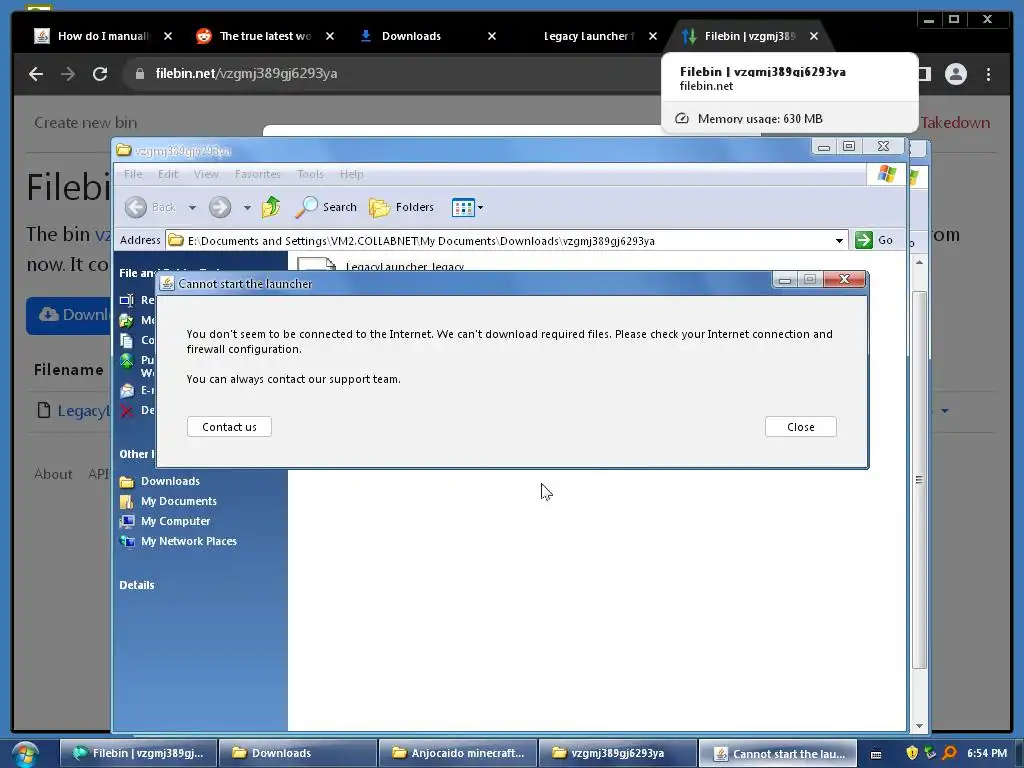This screenshot has height=768, width=1024.
Task: Click the Forward arrow in Explorer toolbar
Action: click(x=220, y=207)
